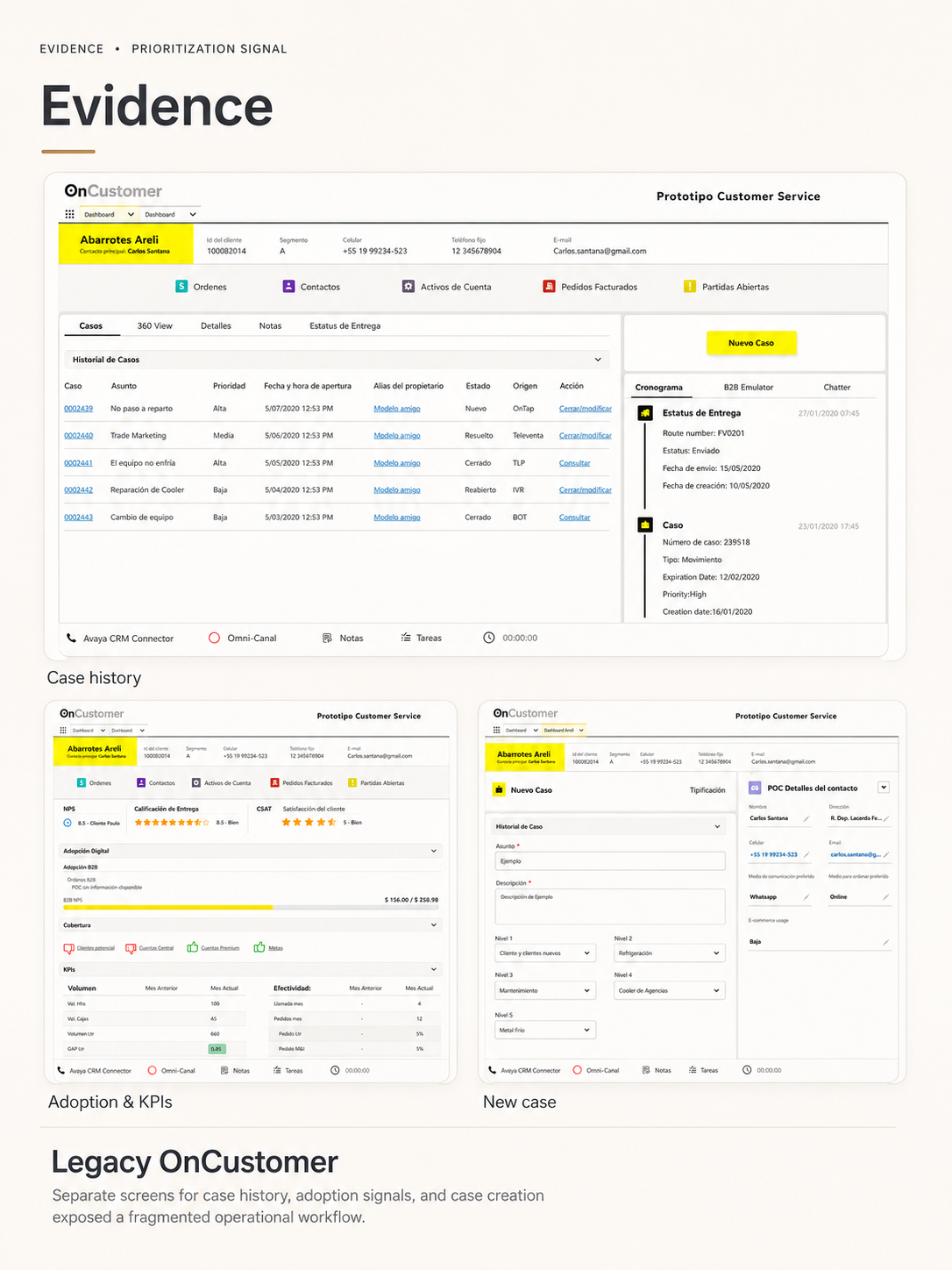
Task: Click the Notas footer icon in Case history screen
Action: tap(327, 638)
